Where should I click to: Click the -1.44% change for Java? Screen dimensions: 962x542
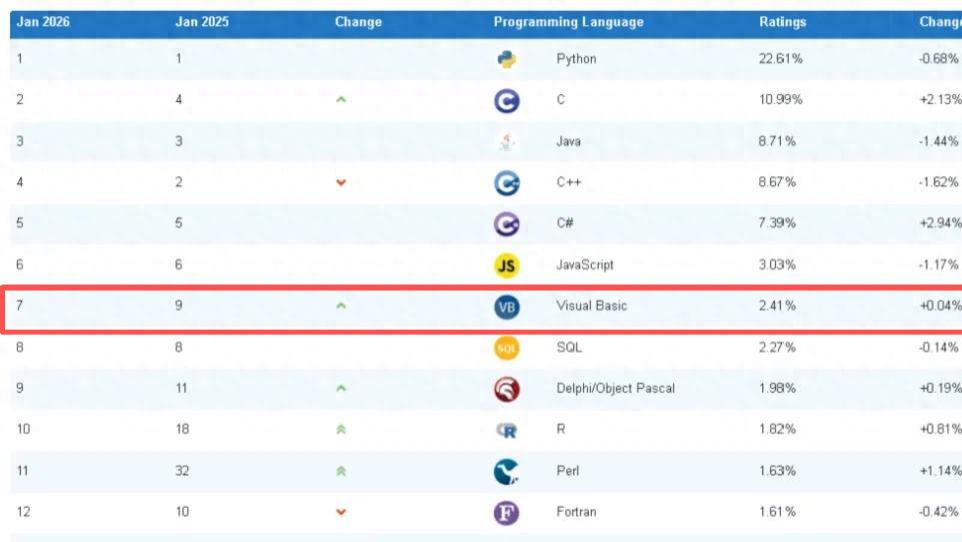tap(939, 141)
